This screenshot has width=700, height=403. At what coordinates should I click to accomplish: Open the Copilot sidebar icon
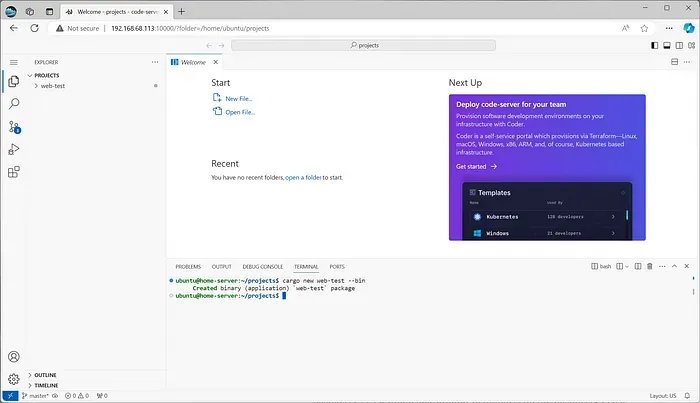point(688,28)
